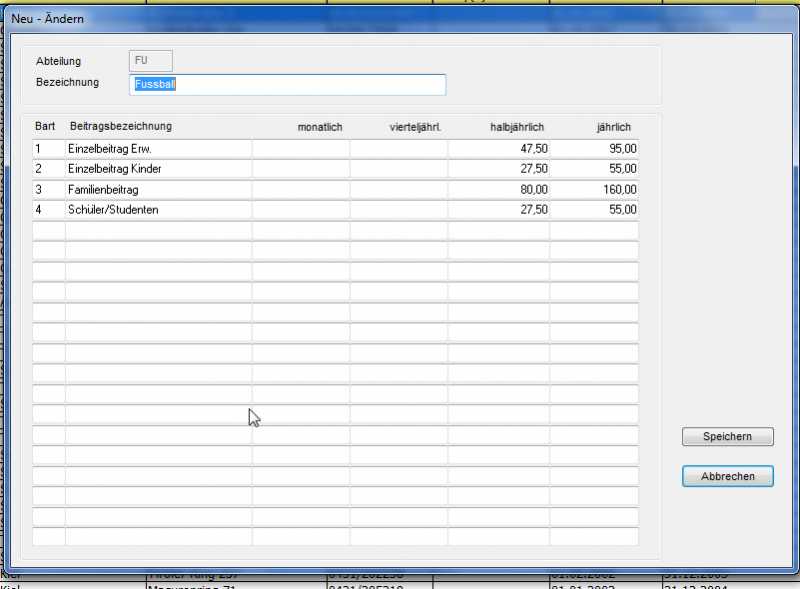Select the Schüler/Studenten name cell
This screenshot has height=589, width=800.
pyautogui.click(x=158, y=210)
